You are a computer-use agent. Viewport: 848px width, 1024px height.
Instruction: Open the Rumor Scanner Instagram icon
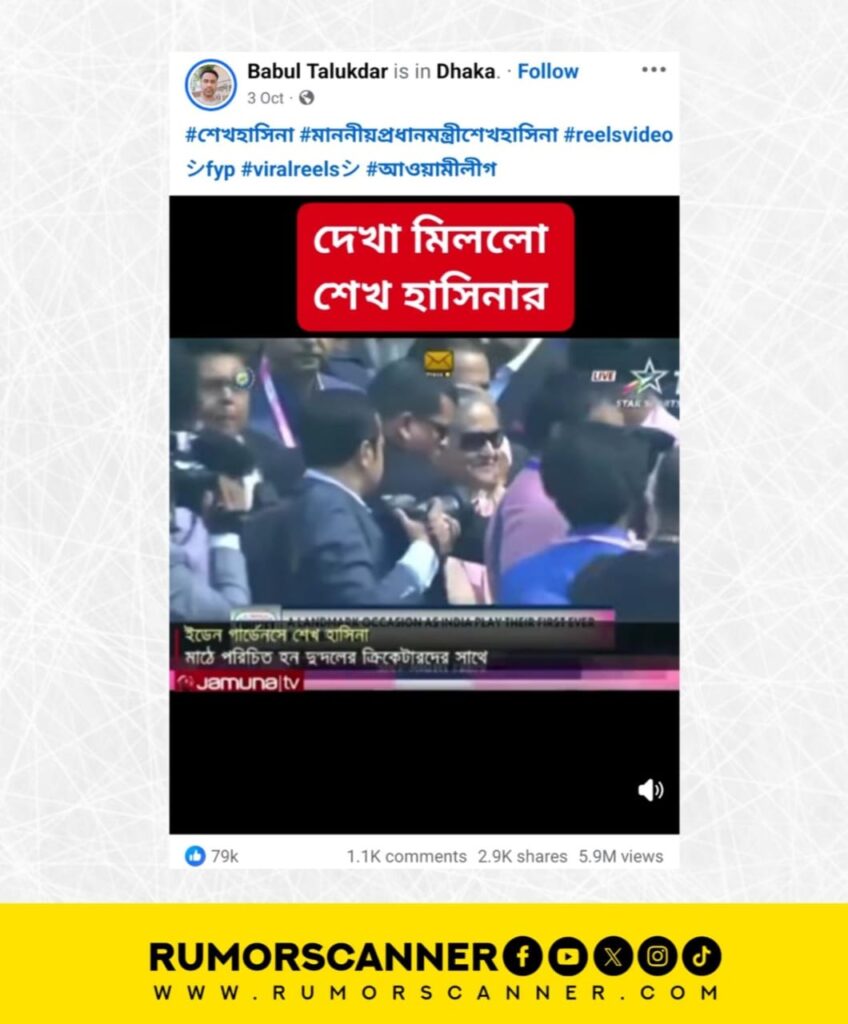click(657, 956)
